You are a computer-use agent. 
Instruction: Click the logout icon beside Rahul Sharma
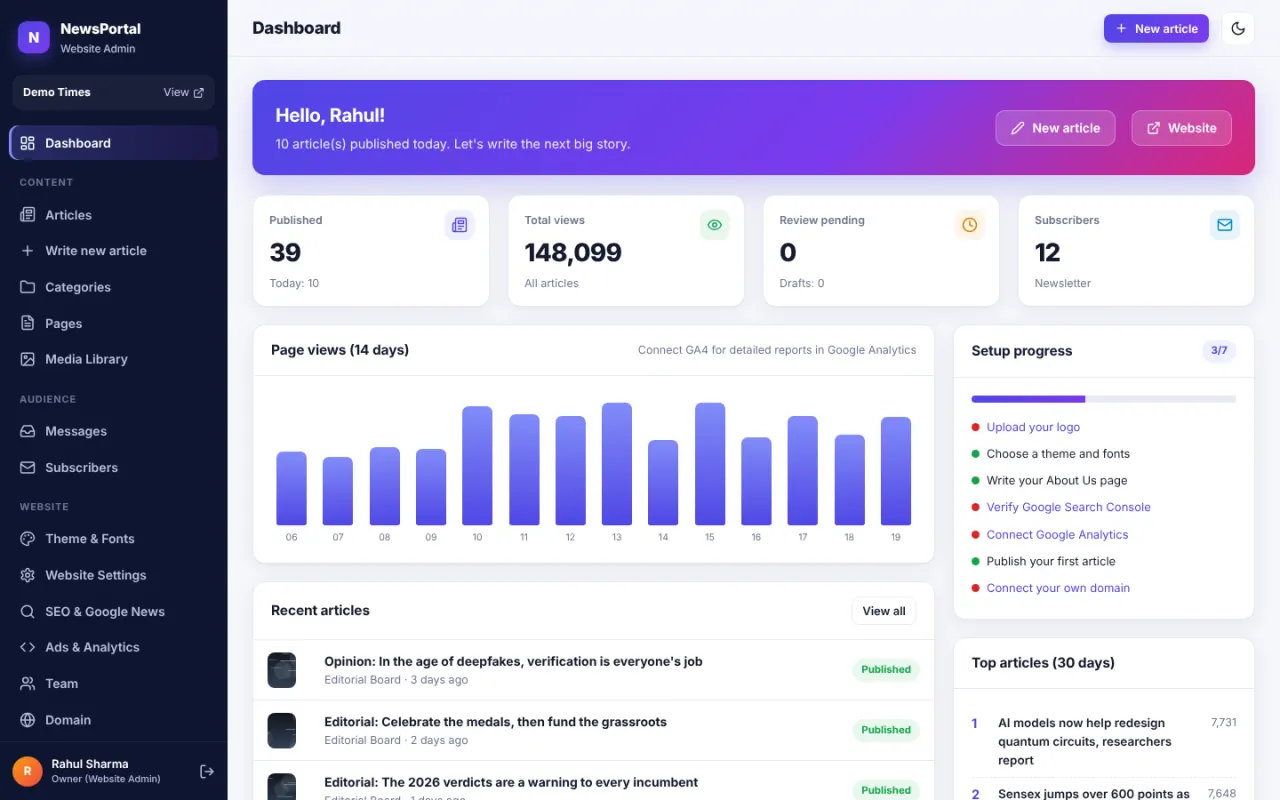(207, 771)
